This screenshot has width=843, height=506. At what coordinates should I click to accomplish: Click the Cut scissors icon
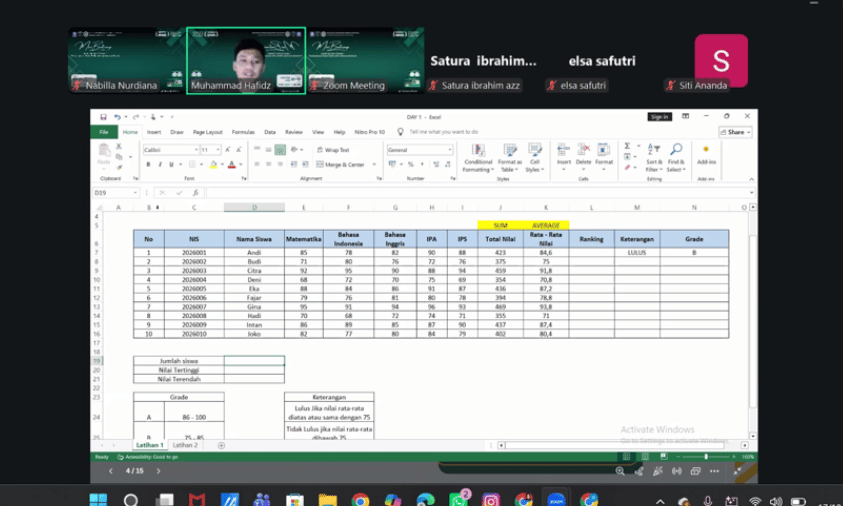119,146
